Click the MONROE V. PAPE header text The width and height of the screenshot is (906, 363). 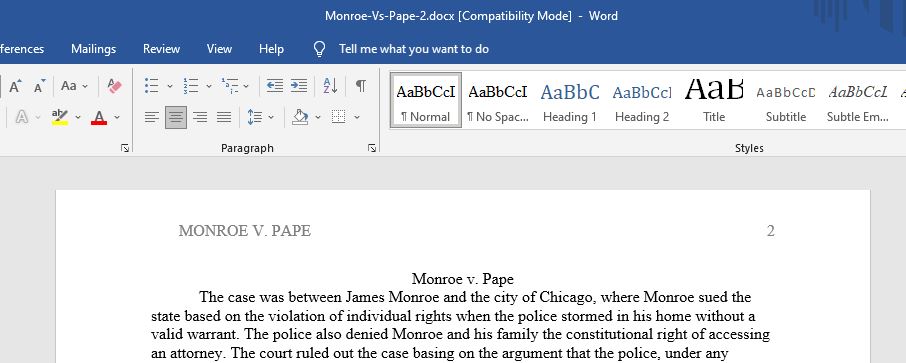coord(245,231)
